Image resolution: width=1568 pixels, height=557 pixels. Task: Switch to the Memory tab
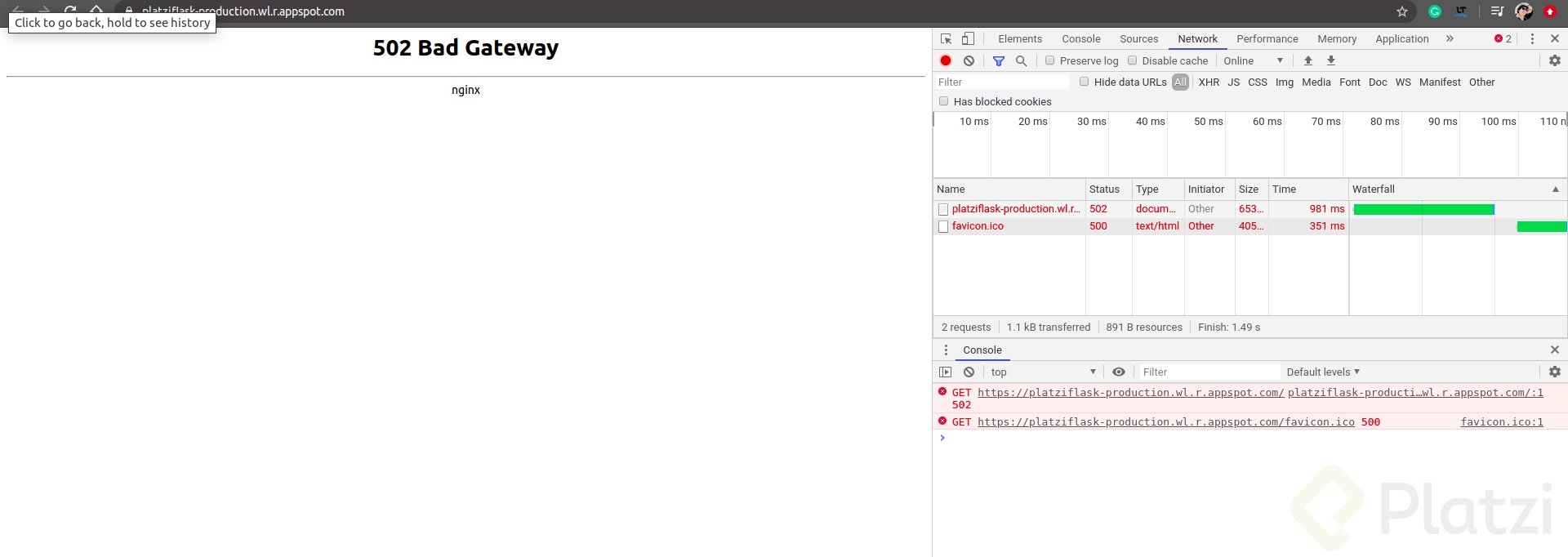[1337, 38]
